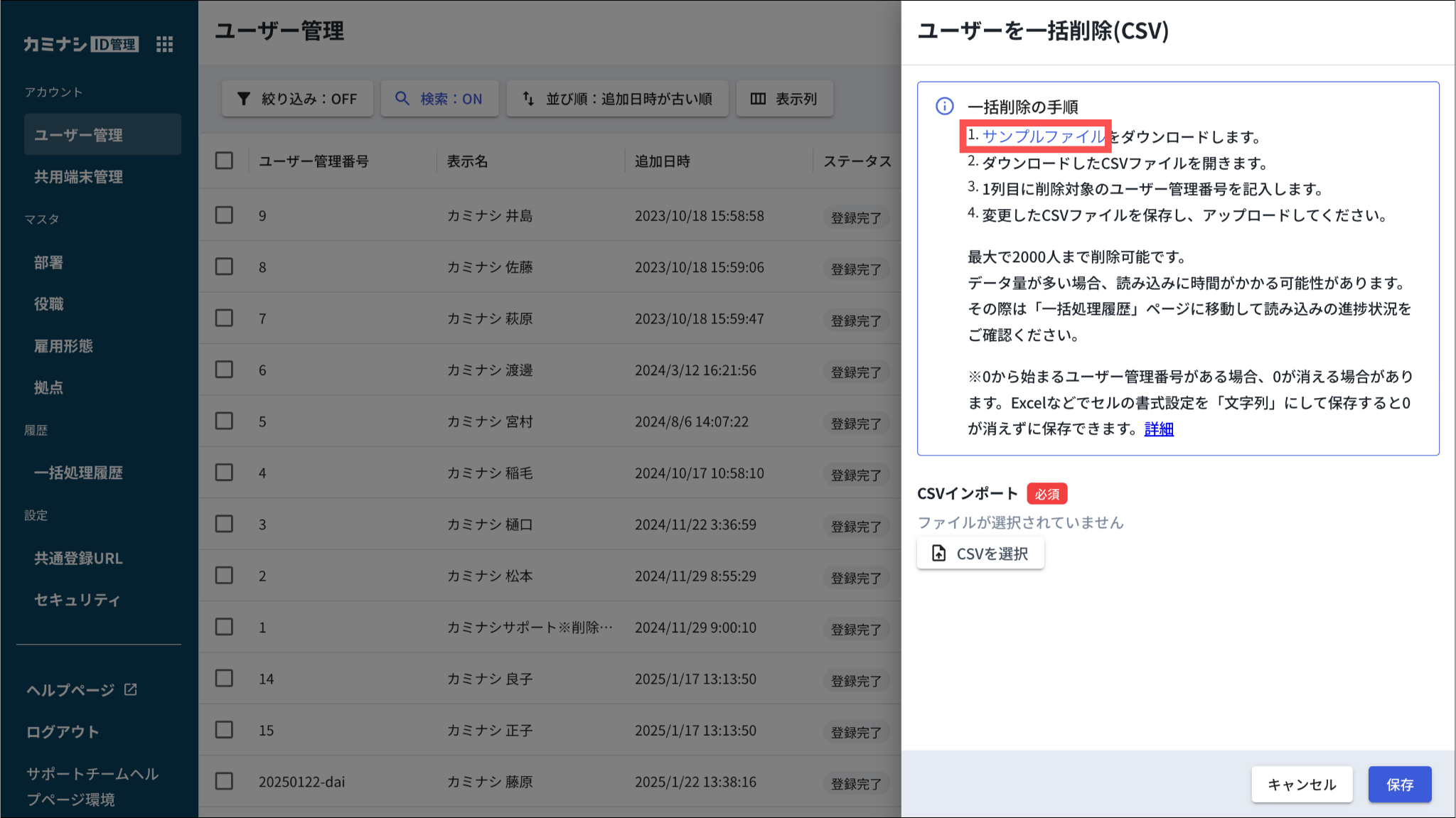The height and width of the screenshot is (818, 1456).
Task: Open the 詳細 link in instructions
Action: (1158, 429)
